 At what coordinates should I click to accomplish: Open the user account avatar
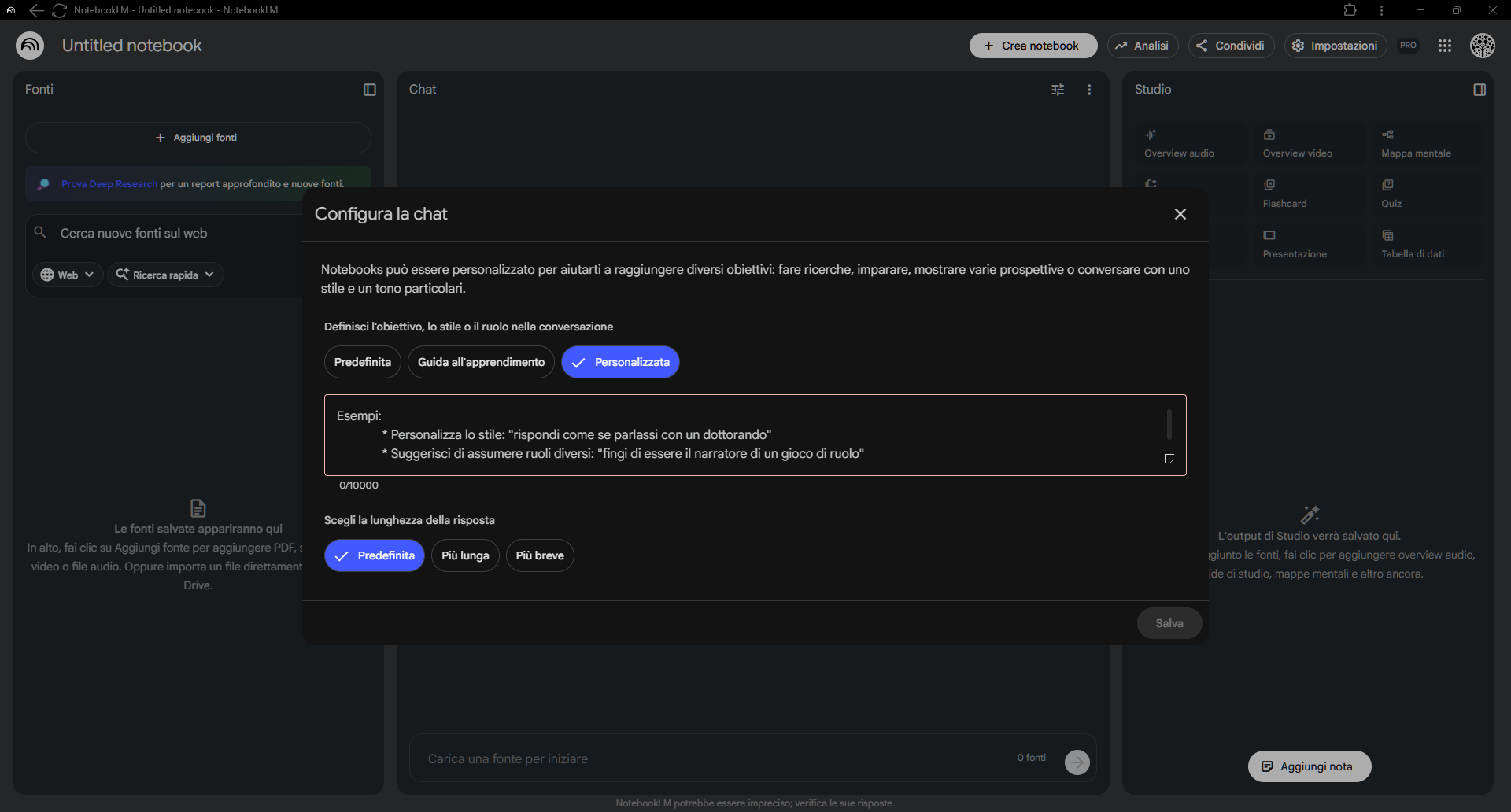[1482, 46]
